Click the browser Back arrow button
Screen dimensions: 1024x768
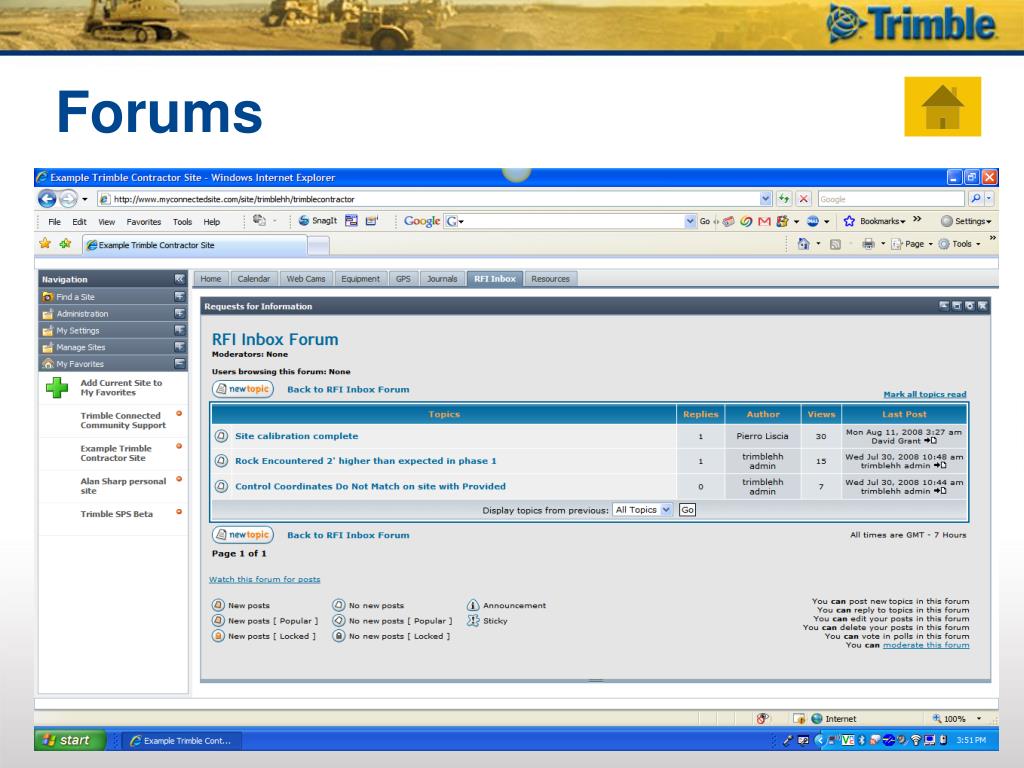(47, 199)
